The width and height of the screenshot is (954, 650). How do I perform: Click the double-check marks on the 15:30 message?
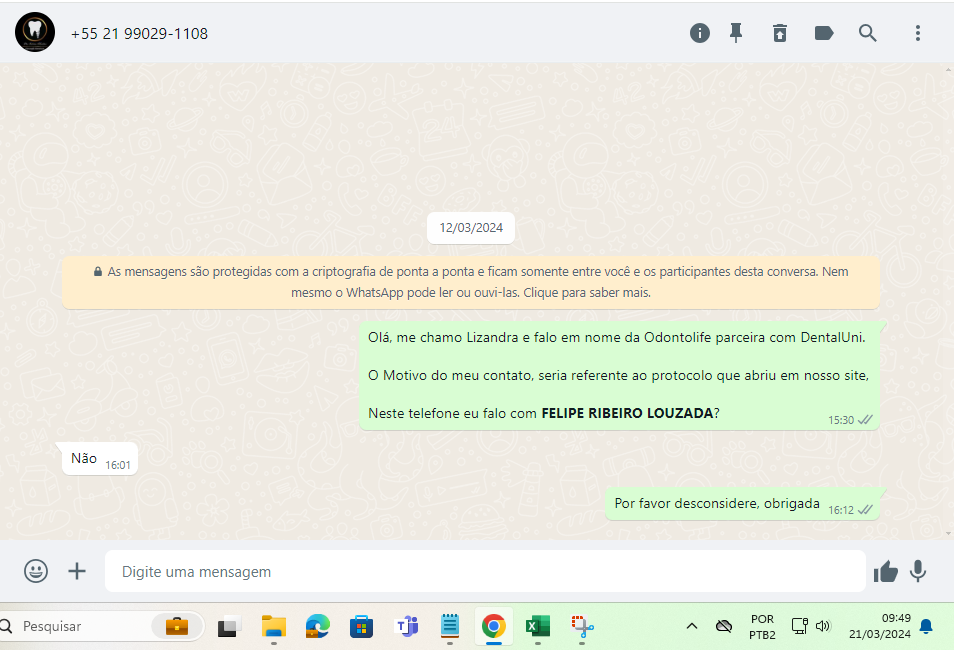[x=865, y=419]
